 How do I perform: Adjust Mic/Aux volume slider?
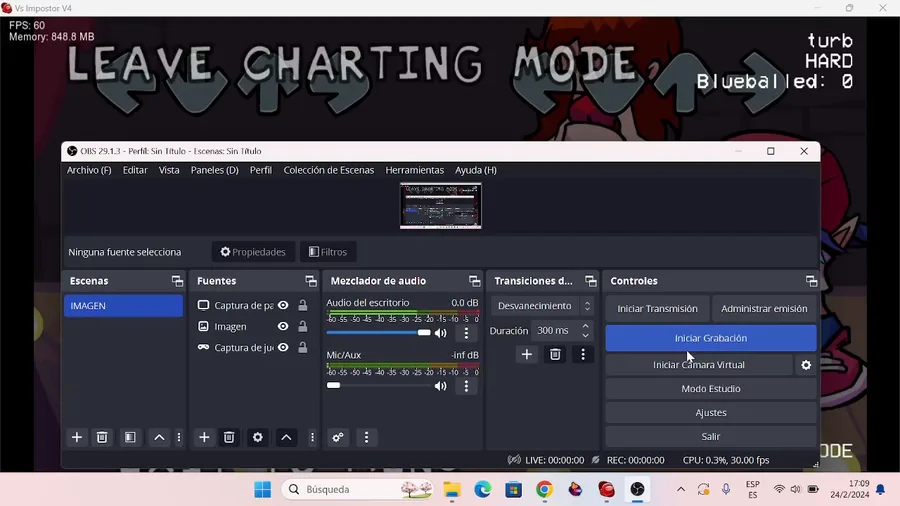click(378, 386)
